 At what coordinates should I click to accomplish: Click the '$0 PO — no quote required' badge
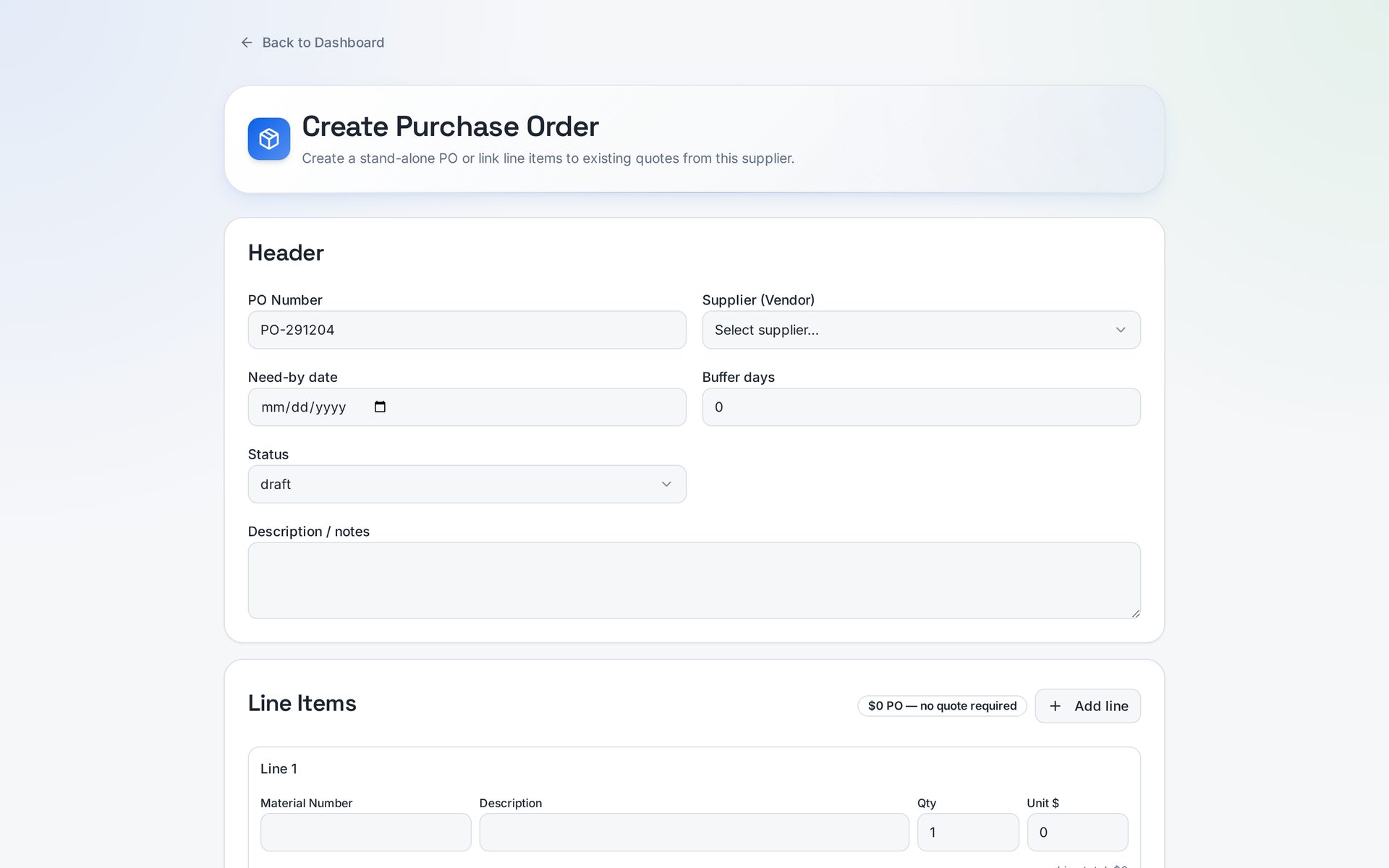click(x=942, y=706)
